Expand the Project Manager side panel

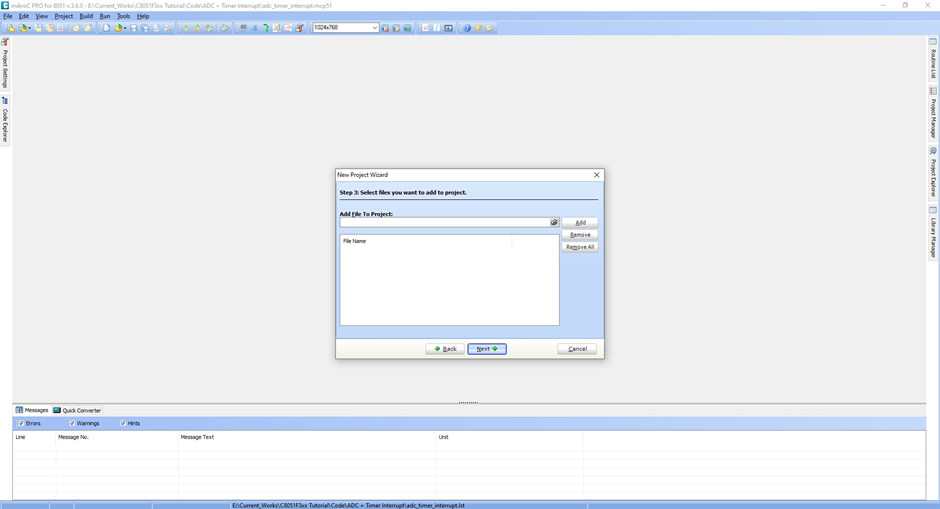click(x=933, y=113)
